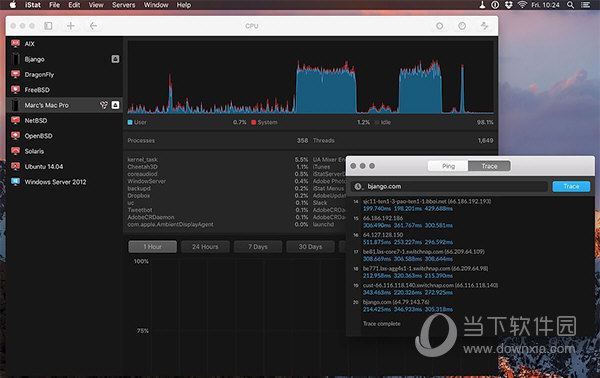Click hop 15 address 66.186.192.186

click(x=383, y=218)
